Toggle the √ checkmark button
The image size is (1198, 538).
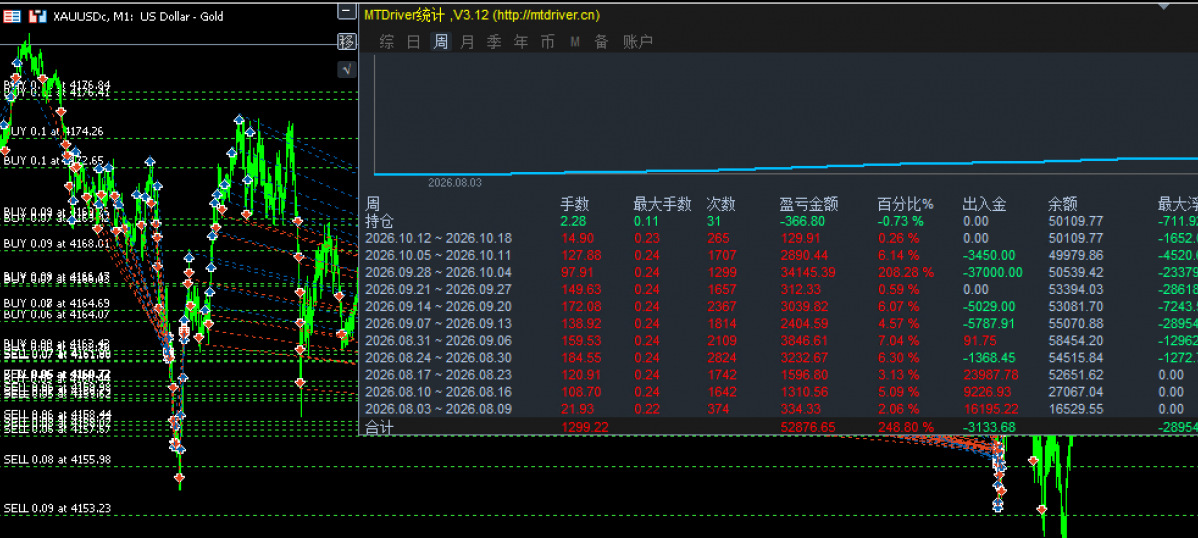coord(348,70)
